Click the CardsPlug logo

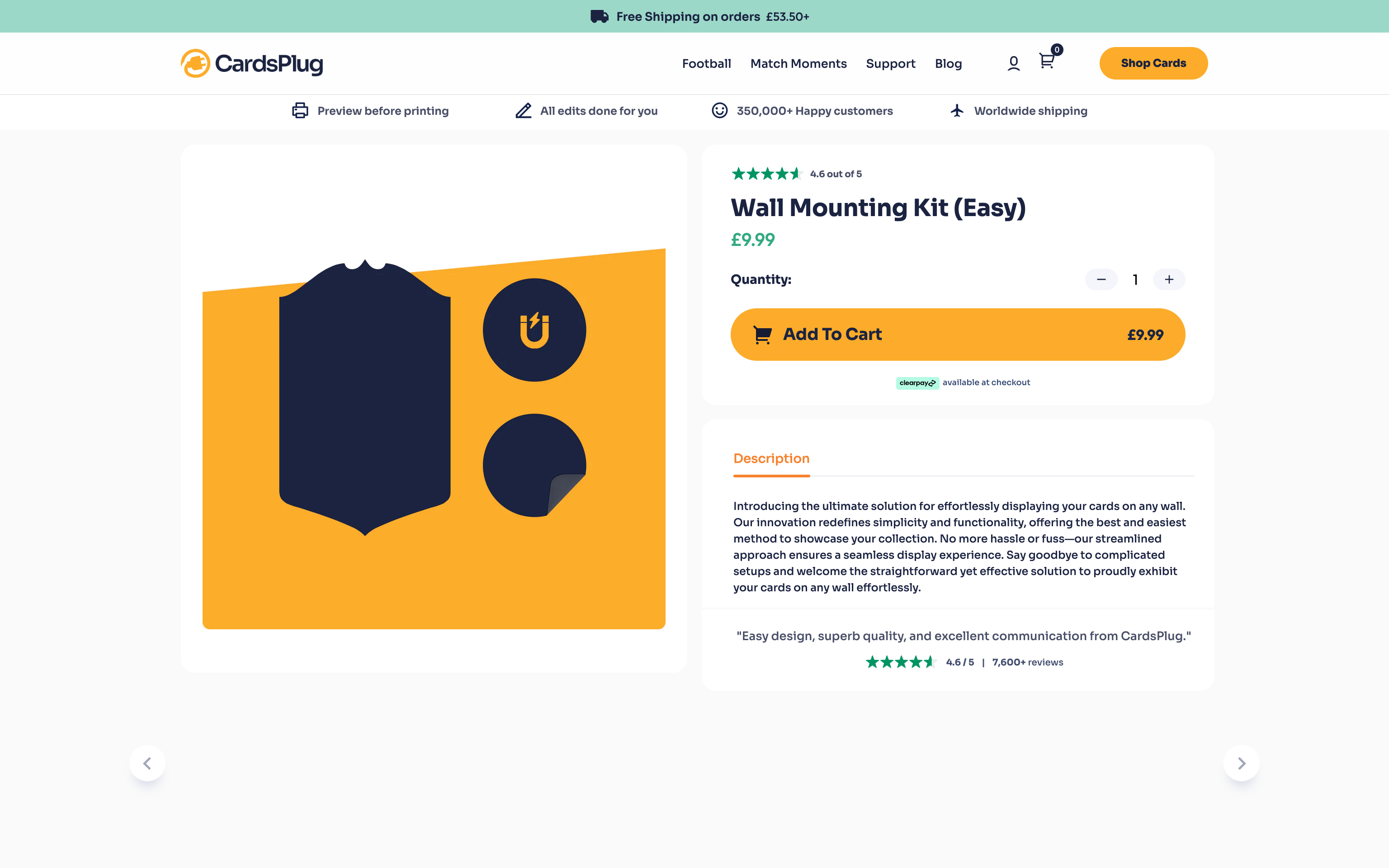click(251, 63)
